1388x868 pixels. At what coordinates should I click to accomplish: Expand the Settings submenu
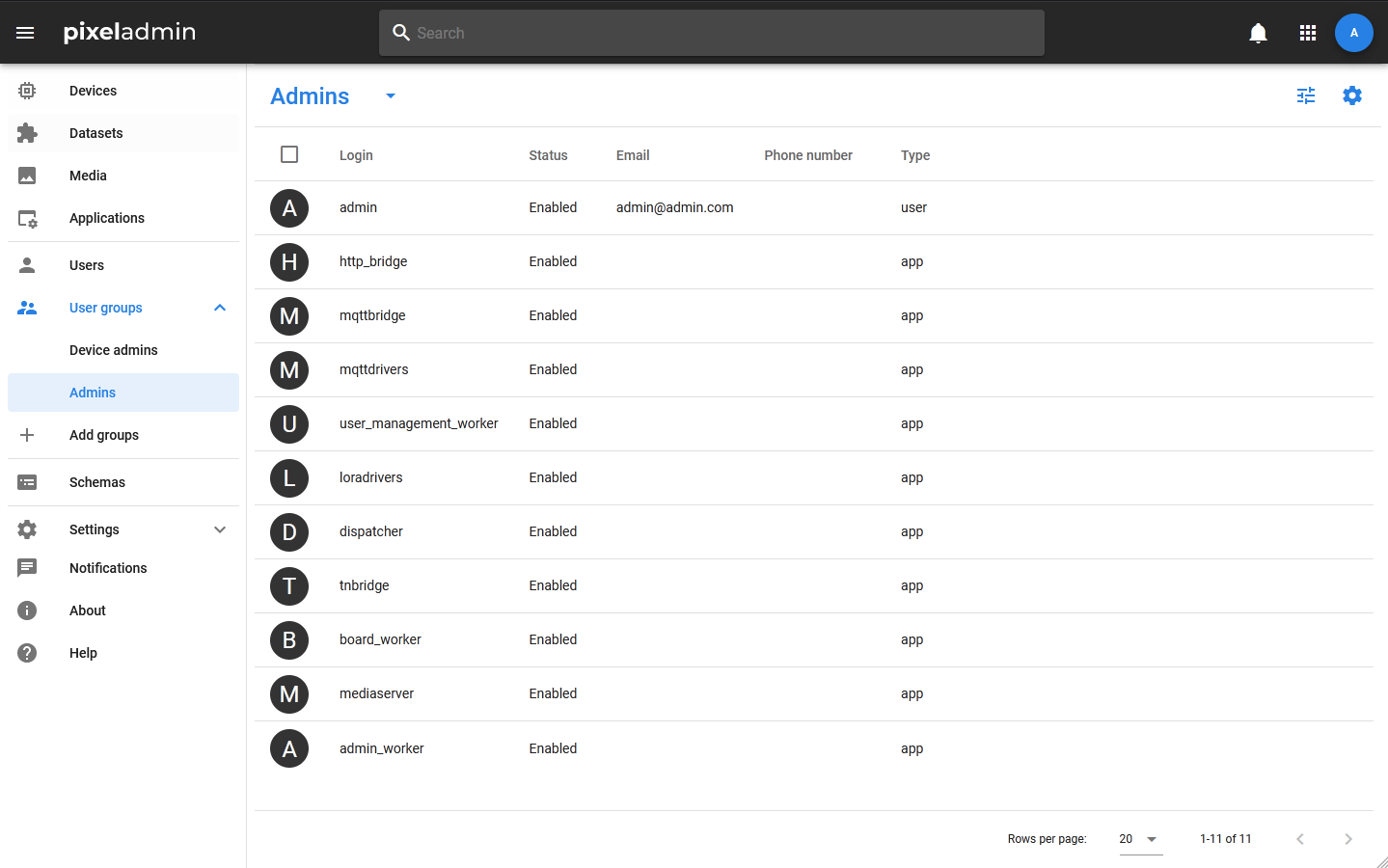coord(220,529)
